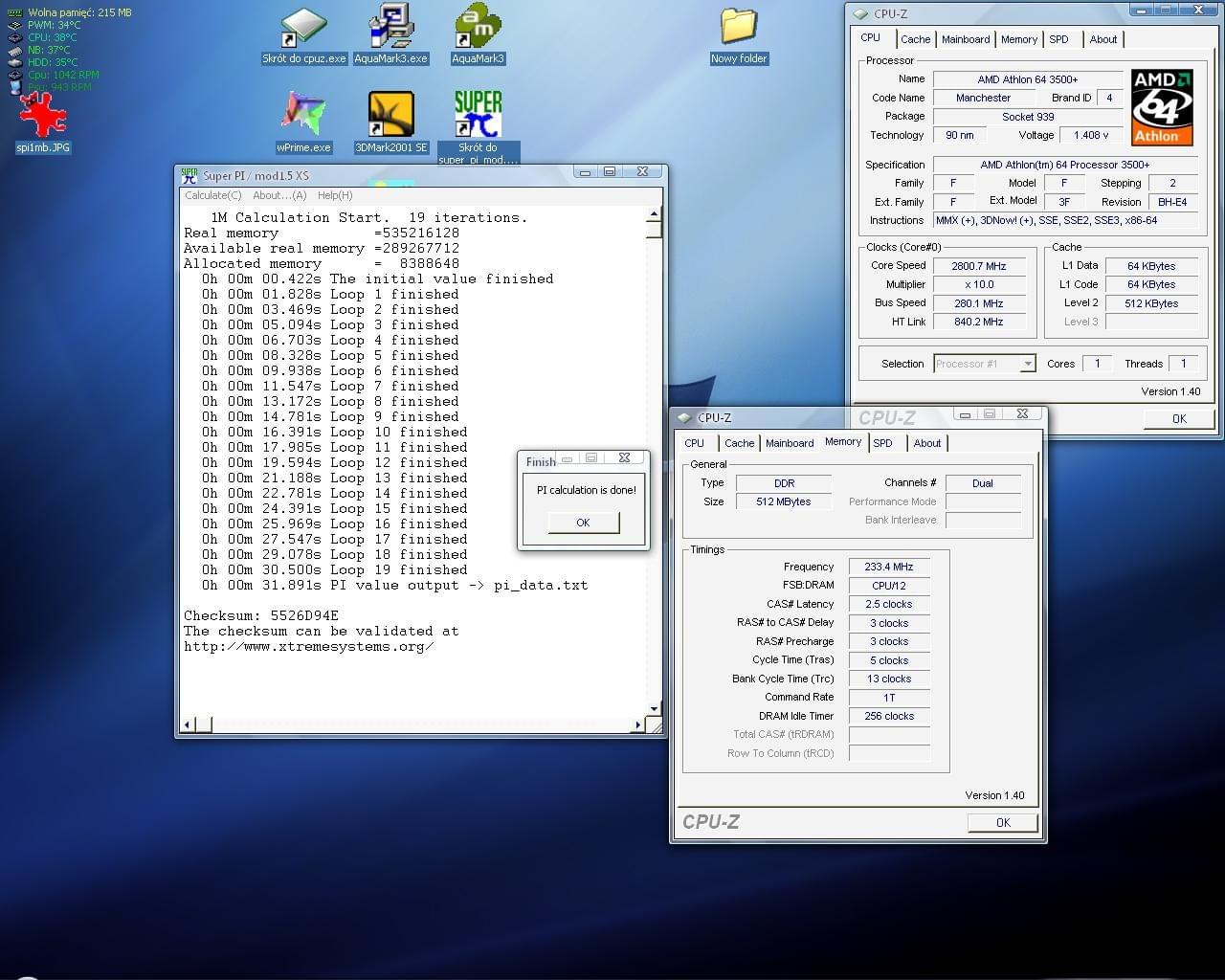Click the DRAM Idle Timer 256 clocks field
This screenshot has height=980, width=1225.
[x=889, y=716]
